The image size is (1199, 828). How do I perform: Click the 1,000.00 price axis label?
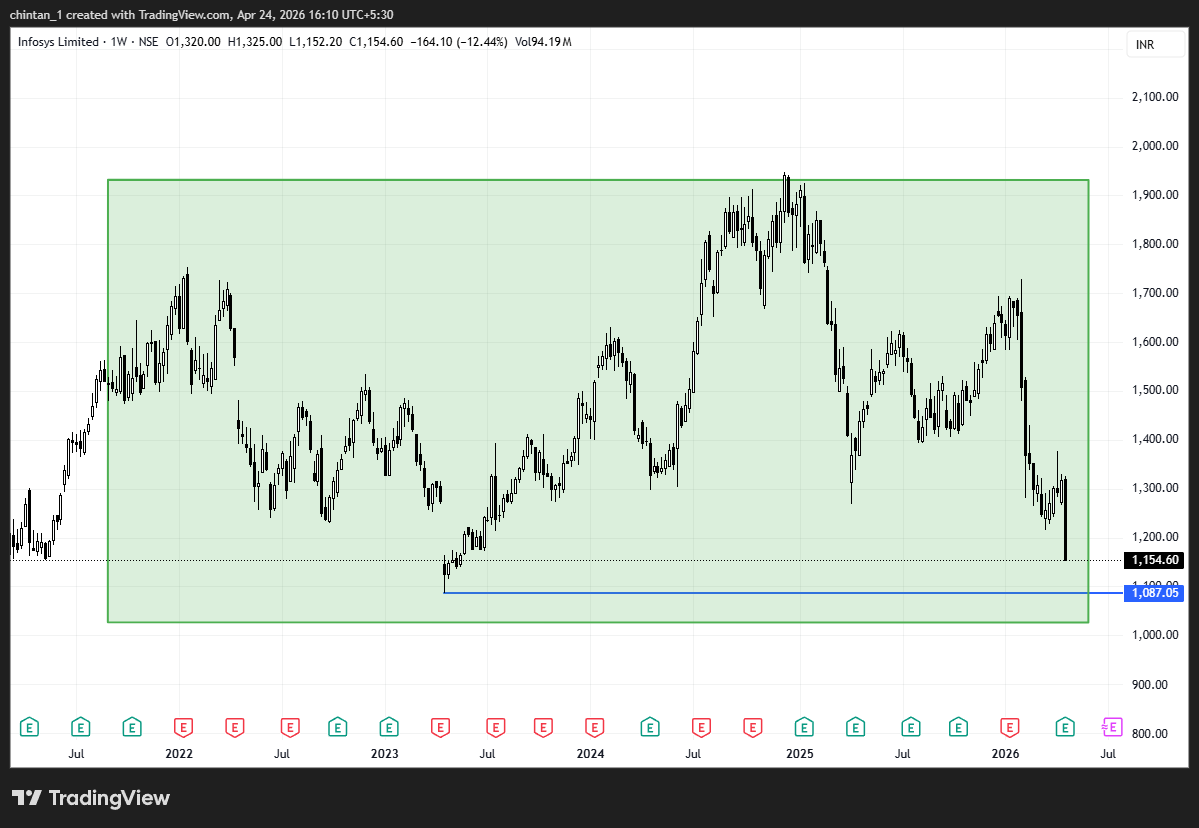[x=1155, y=635]
